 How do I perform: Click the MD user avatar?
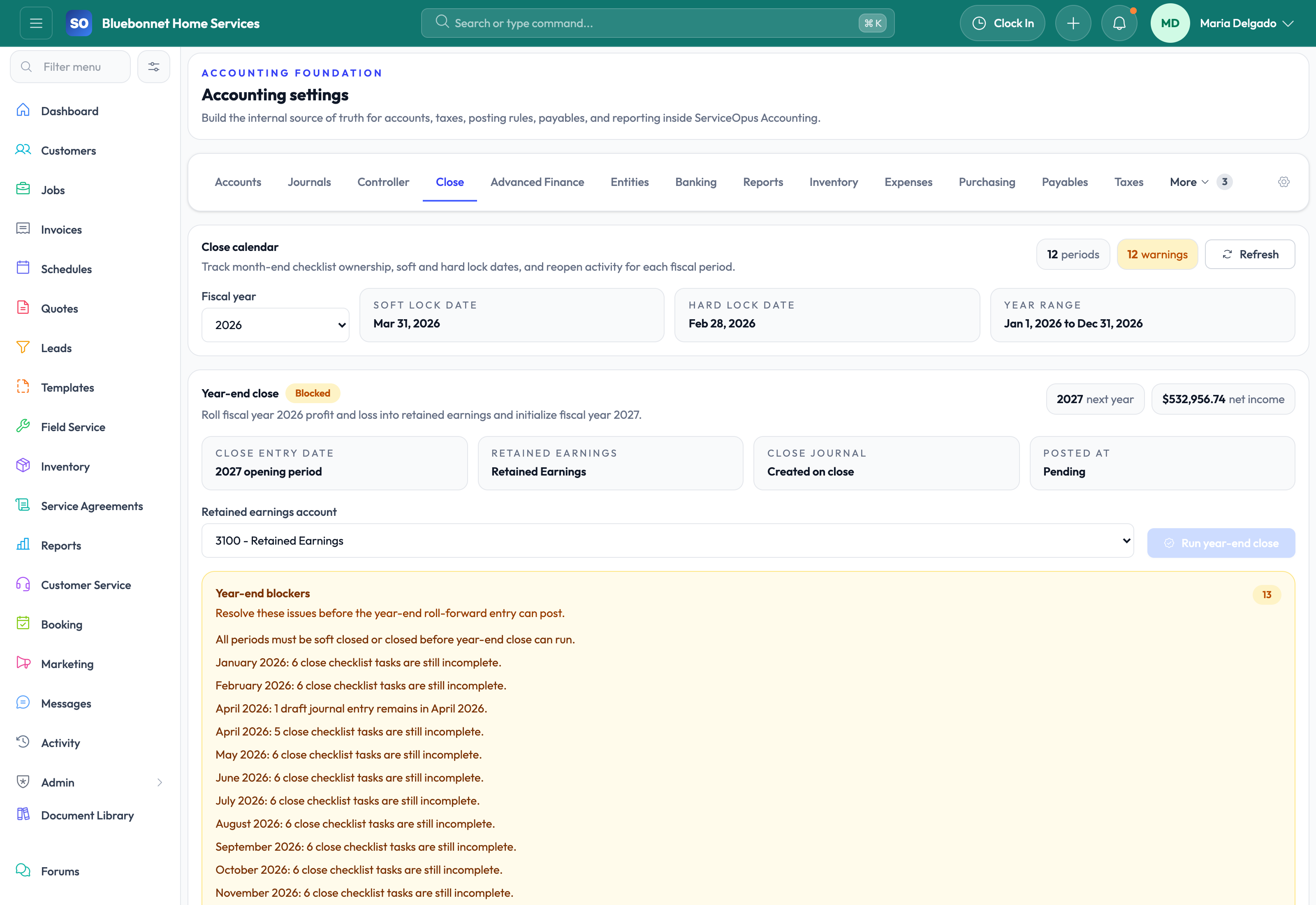pos(1170,23)
